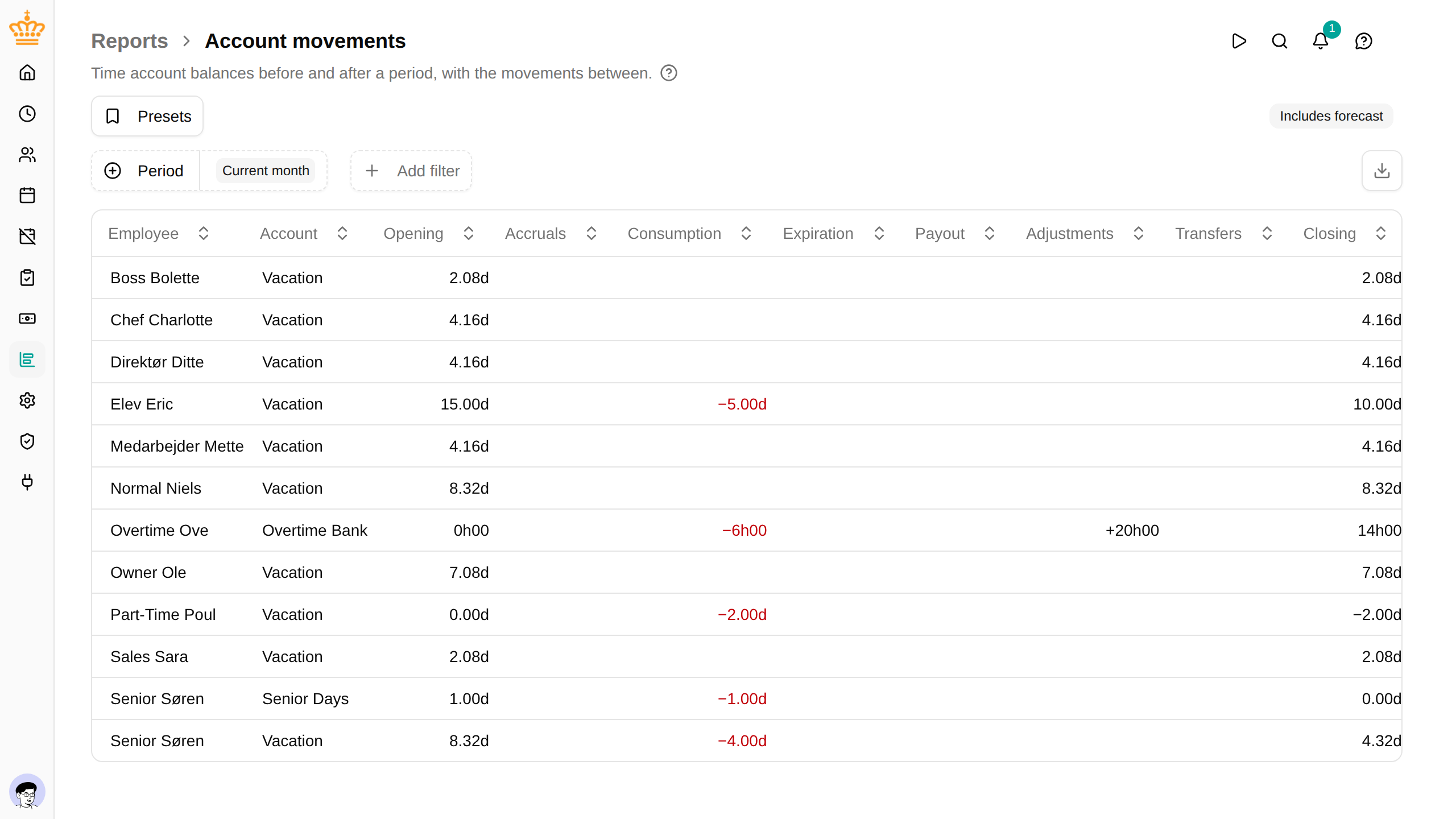1456x819 pixels.
Task: Open the clock time tracking icon
Action: [27, 114]
